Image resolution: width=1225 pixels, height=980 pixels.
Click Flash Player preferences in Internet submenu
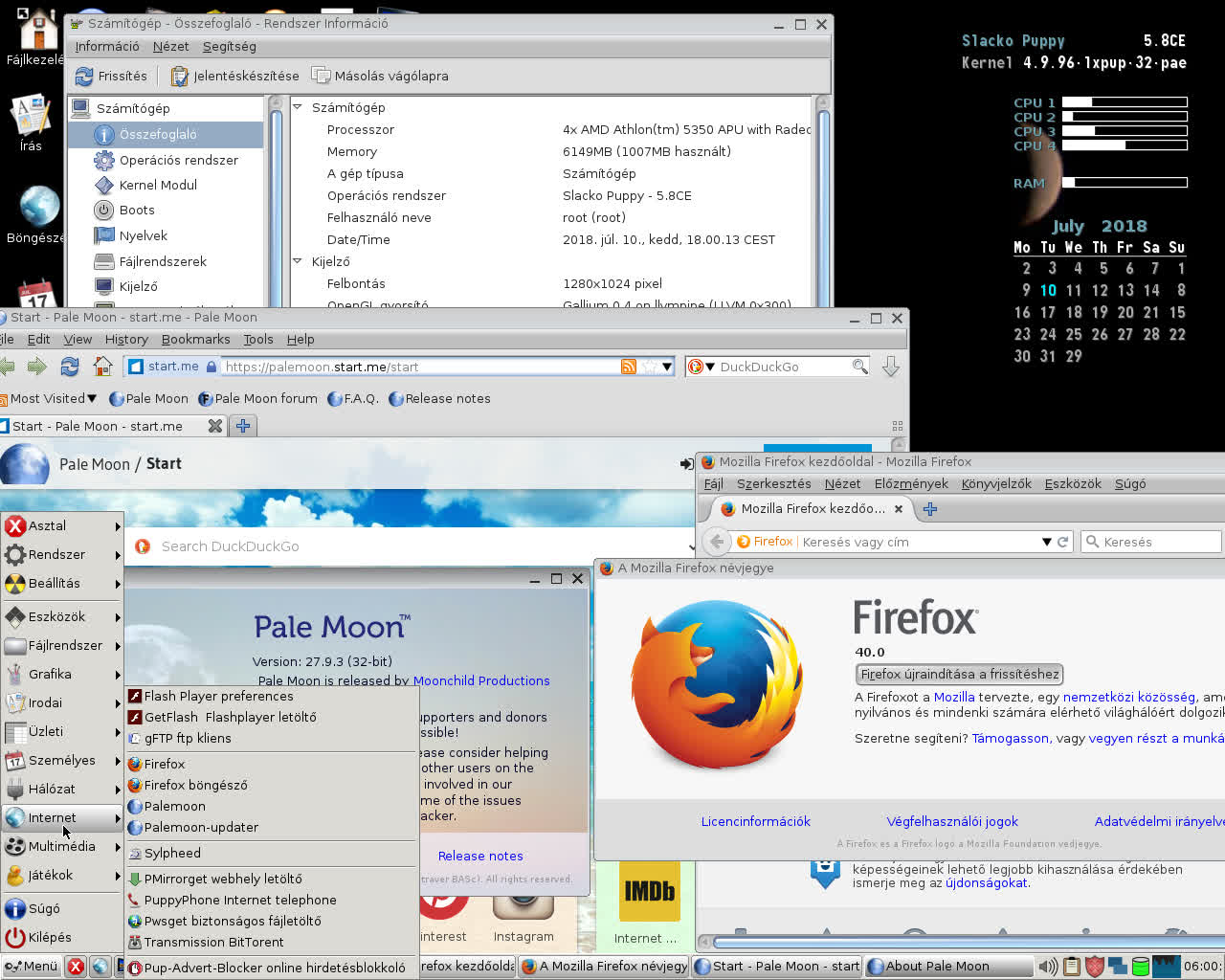click(272, 696)
